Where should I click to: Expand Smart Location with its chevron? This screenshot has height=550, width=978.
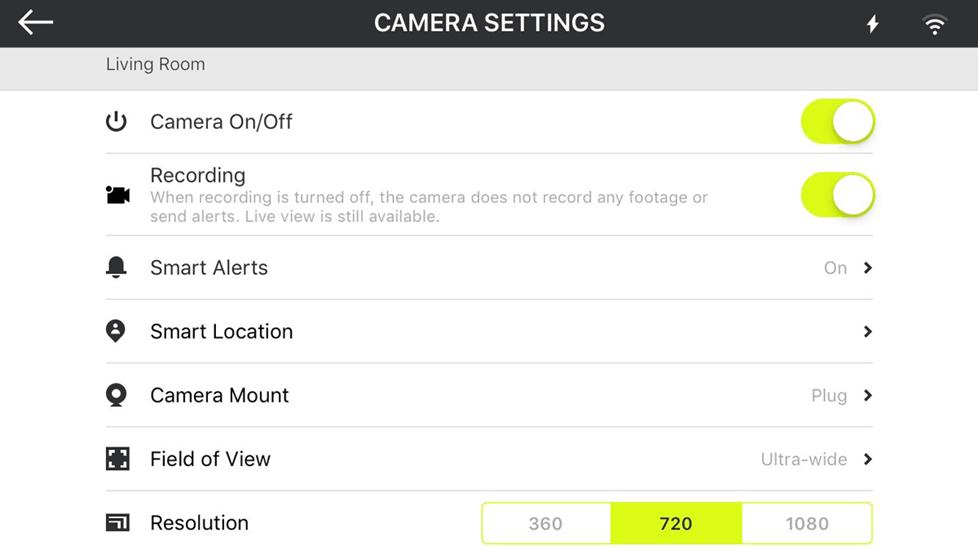coord(868,331)
